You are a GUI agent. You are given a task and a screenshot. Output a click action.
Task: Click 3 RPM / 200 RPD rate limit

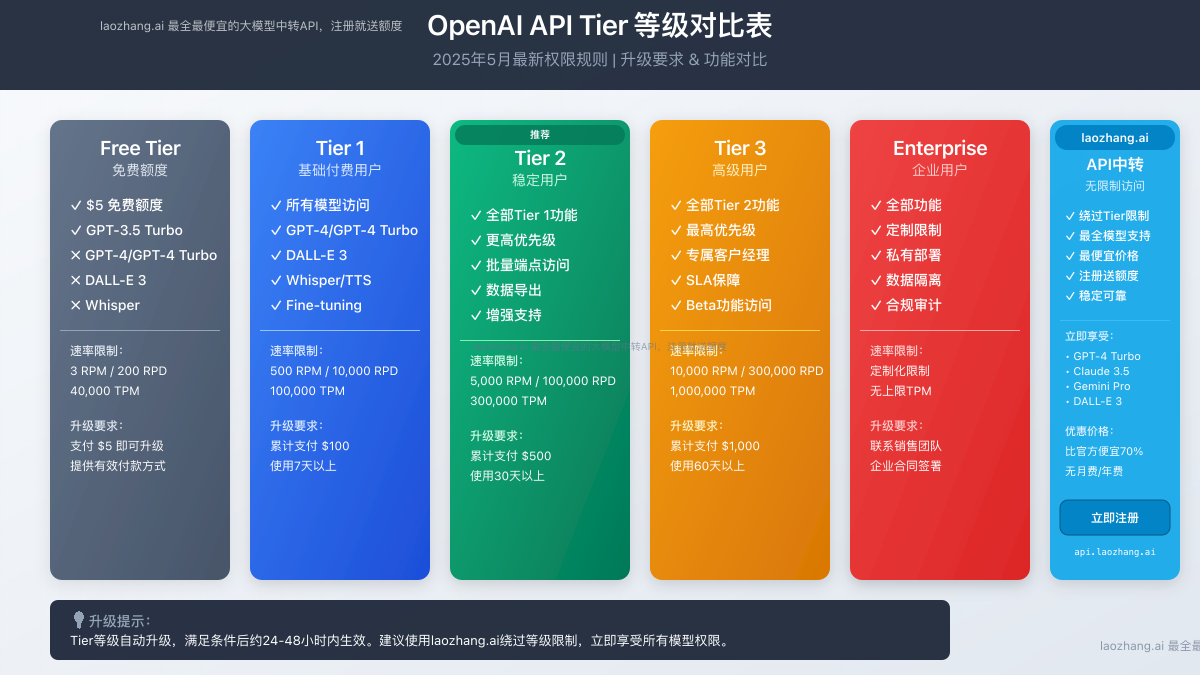(118, 371)
